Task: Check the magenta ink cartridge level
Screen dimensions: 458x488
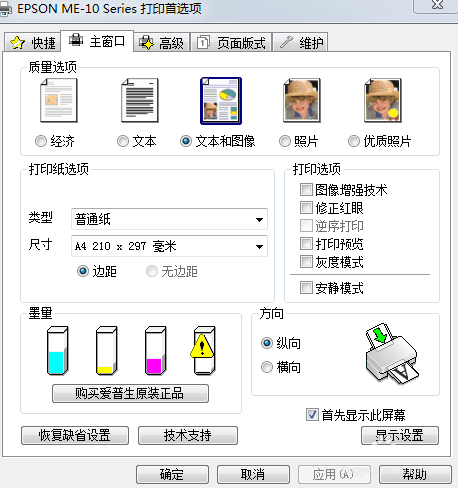Action: point(155,351)
